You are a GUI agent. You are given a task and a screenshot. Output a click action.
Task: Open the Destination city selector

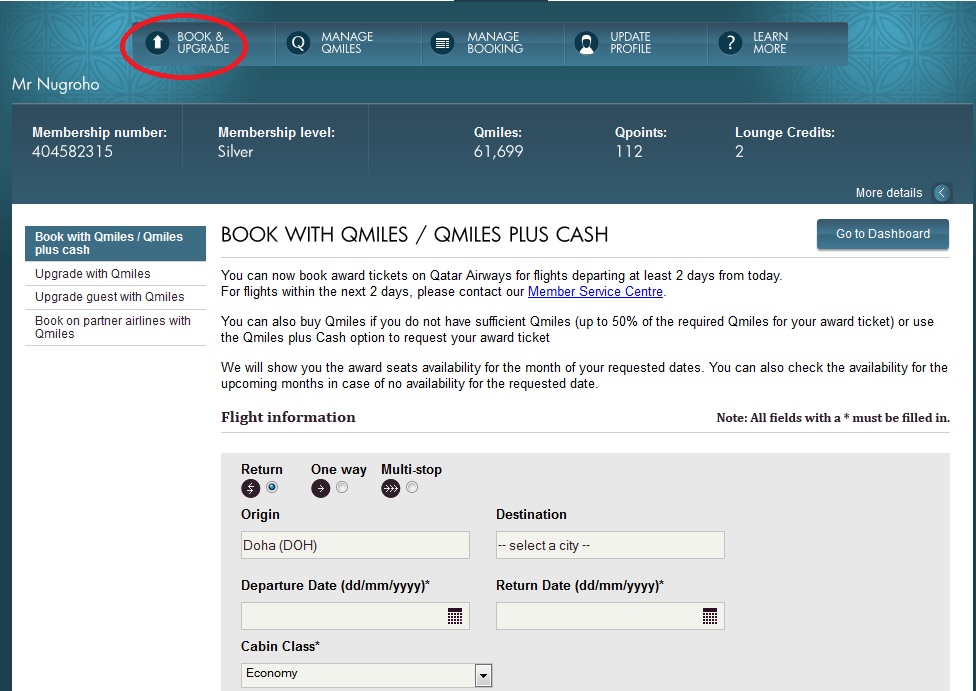click(x=609, y=545)
